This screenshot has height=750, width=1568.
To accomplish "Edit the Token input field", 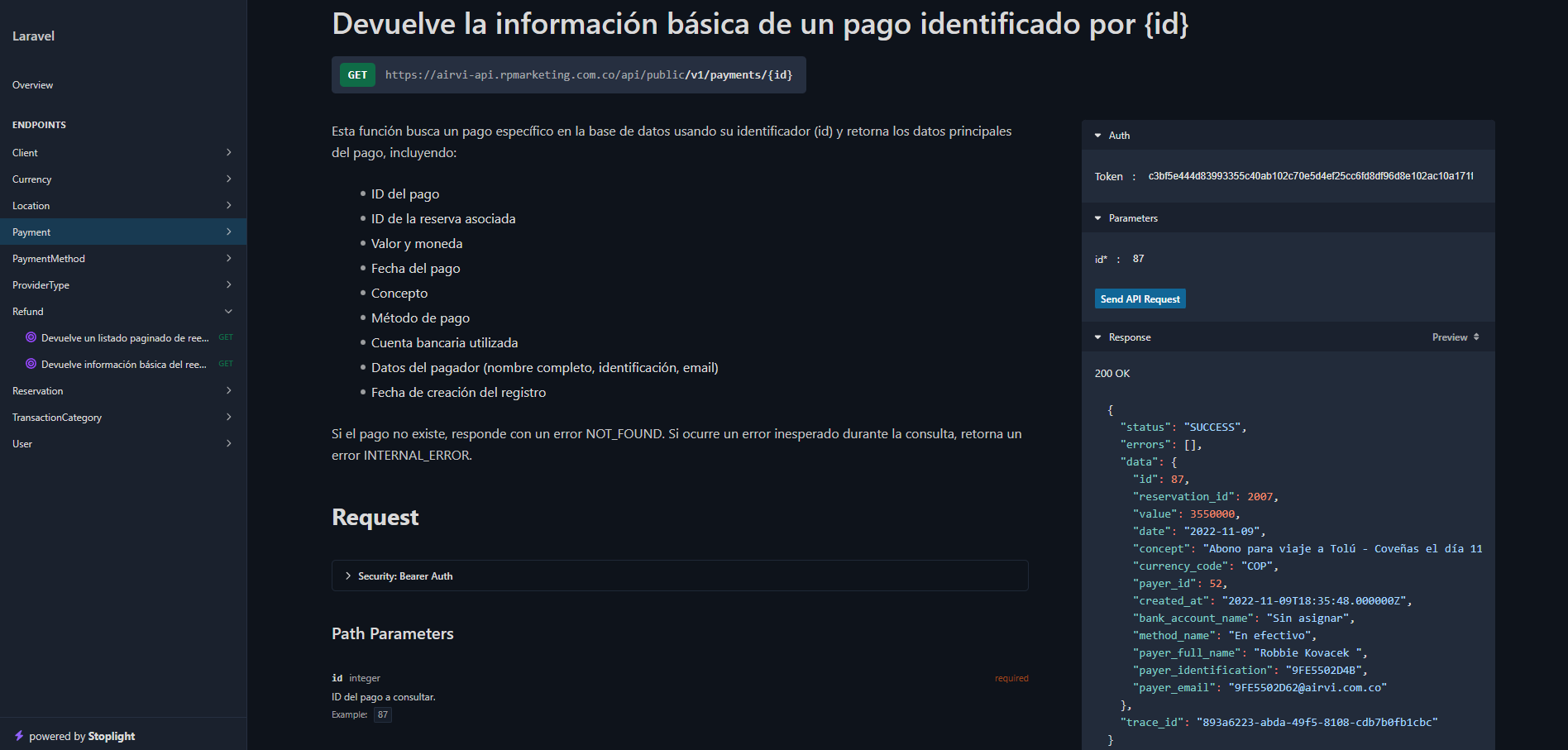I will [x=1311, y=176].
